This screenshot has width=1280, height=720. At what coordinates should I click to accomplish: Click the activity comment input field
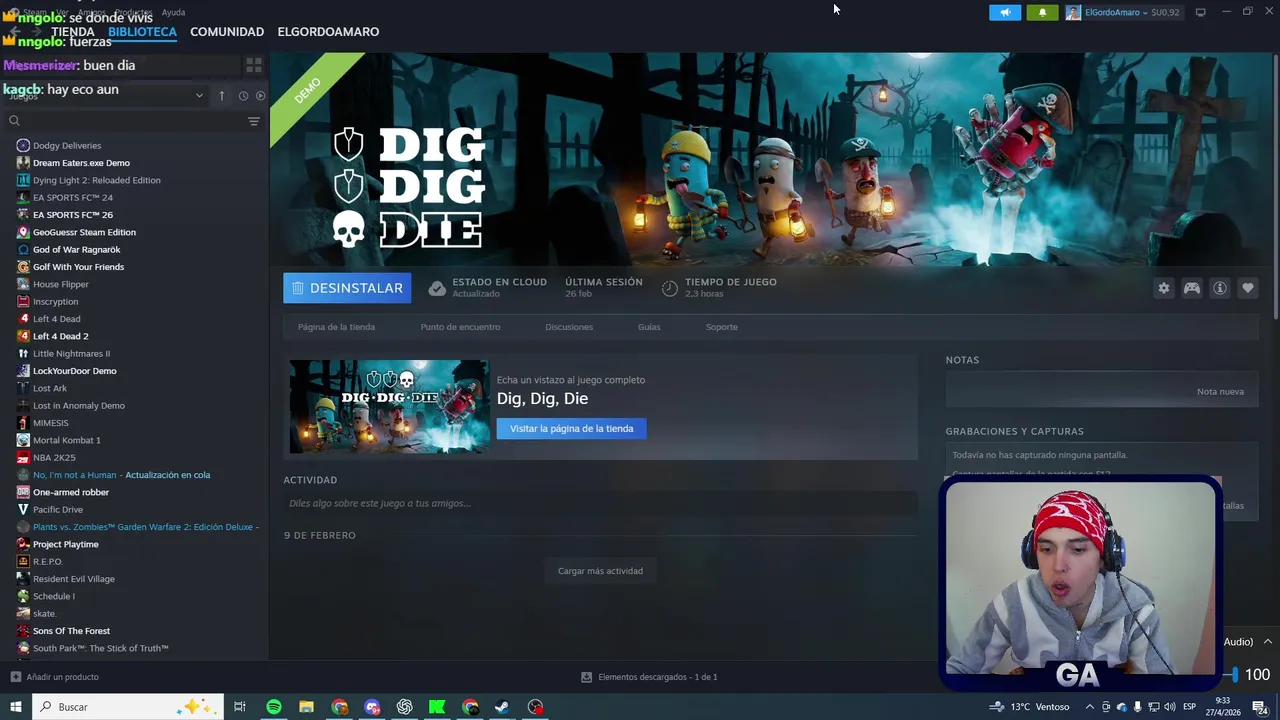(600, 503)
